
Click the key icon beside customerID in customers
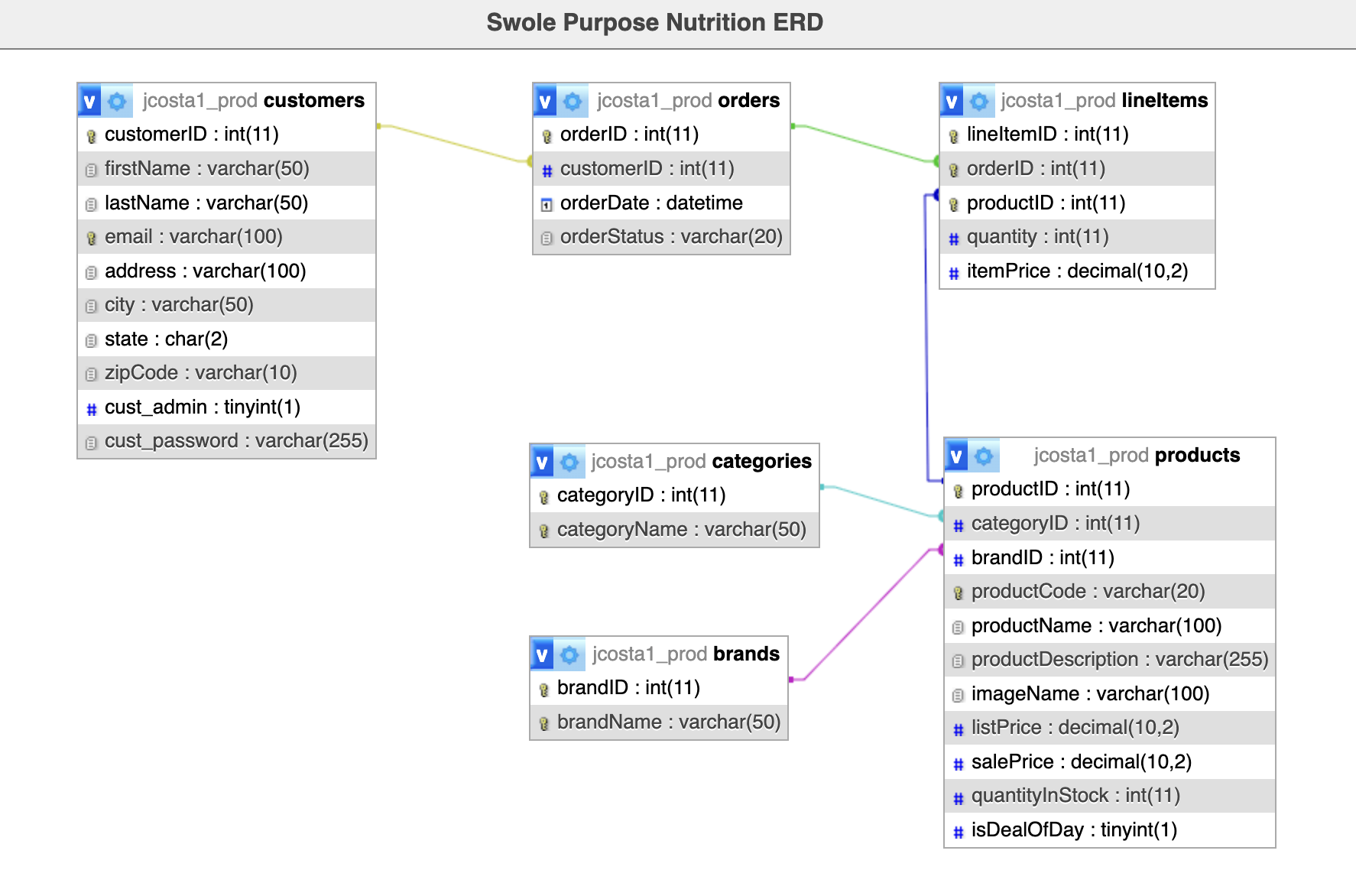click(x=91, y=136)
